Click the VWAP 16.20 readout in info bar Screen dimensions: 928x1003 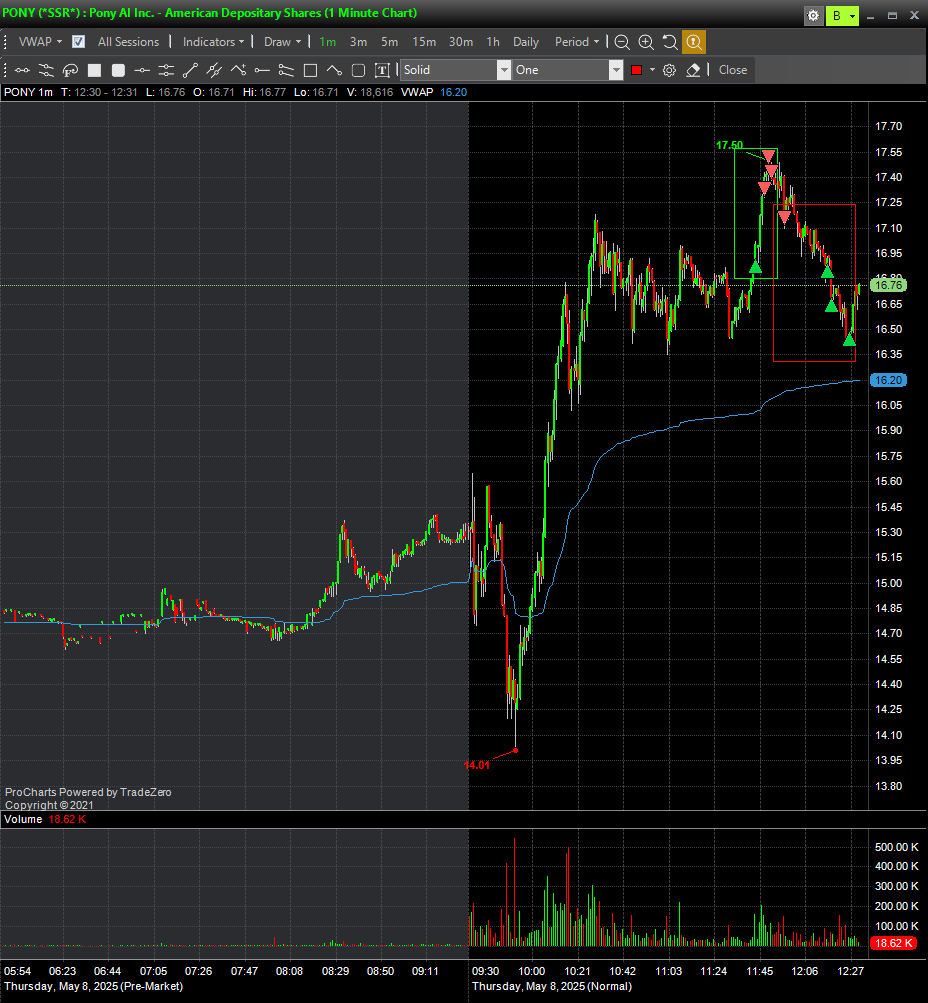[x=434, y=92]
